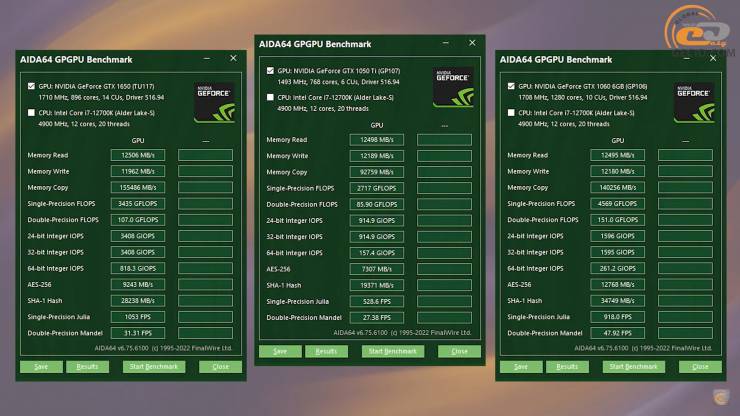Enable CPU checkbox in GTX 1650 window
Screen dimensions: 740x416
[x=31, y=112]
